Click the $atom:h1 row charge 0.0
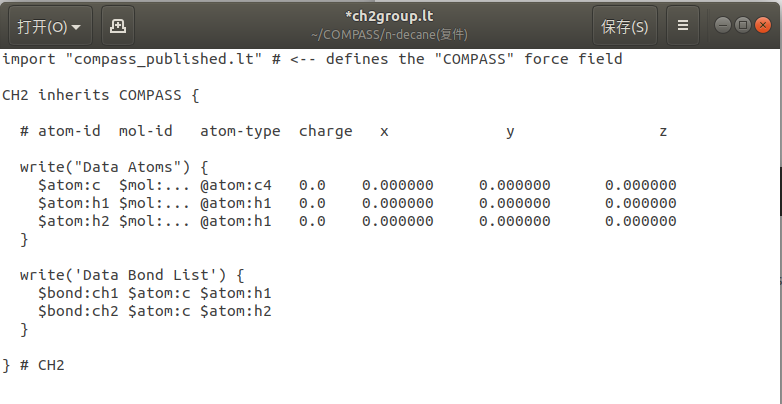Image resolution: width=782 pixels, height=404 pixels. coord(312,203)
